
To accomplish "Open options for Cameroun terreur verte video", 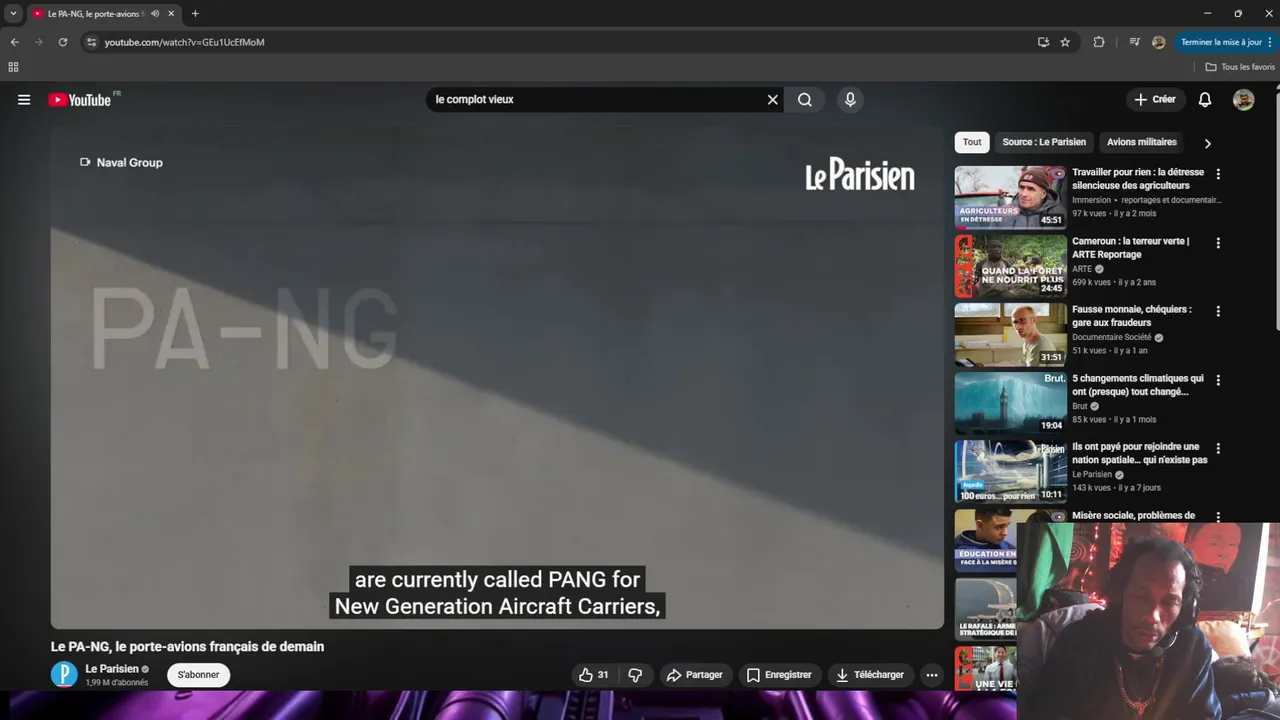I will [1218, 243].
